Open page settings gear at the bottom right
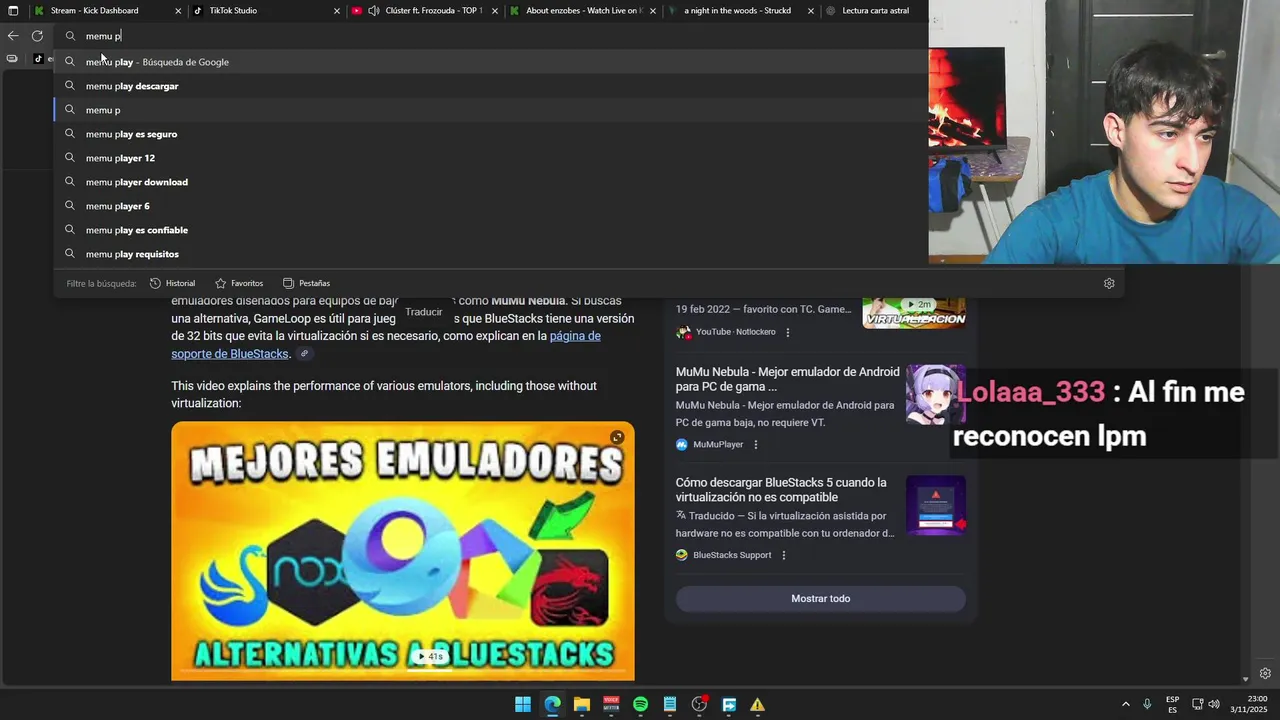The image size is (1280, 720). 1265,673
